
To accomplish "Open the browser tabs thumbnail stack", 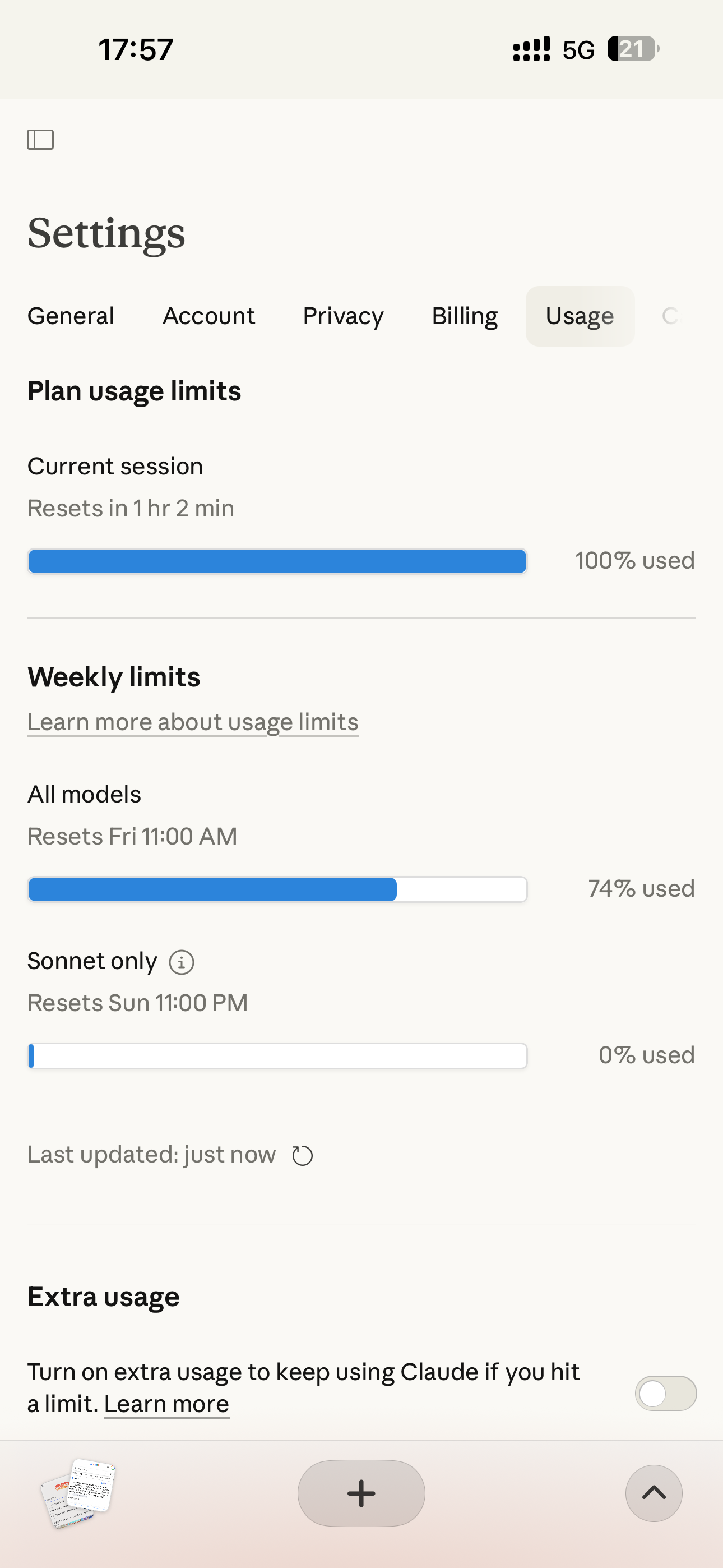I will click(78, 1493).
